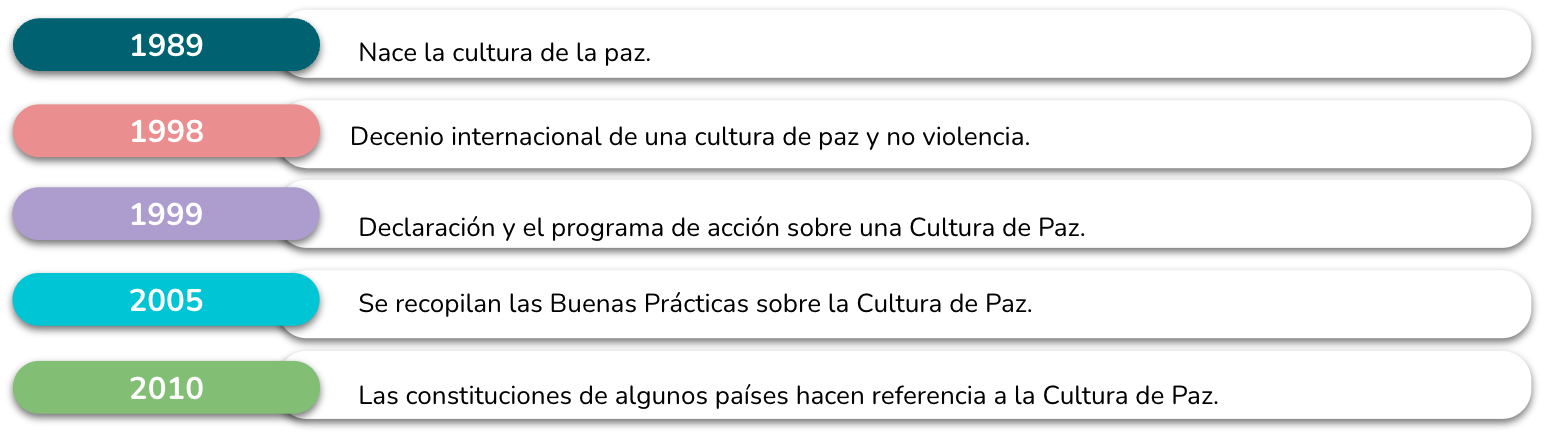
Task: Click the word 'Declaración' in the 1999 row
Action: click(427, 228)
